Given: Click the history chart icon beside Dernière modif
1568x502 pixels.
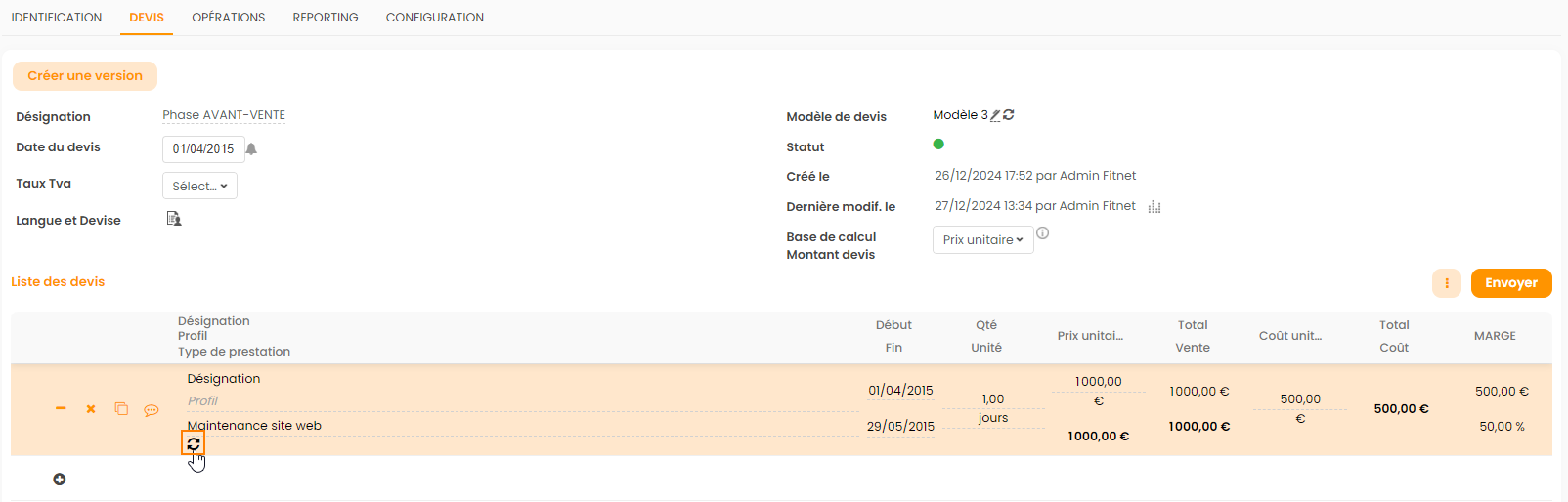Looking at the screenshot, I should point(1154,207).
